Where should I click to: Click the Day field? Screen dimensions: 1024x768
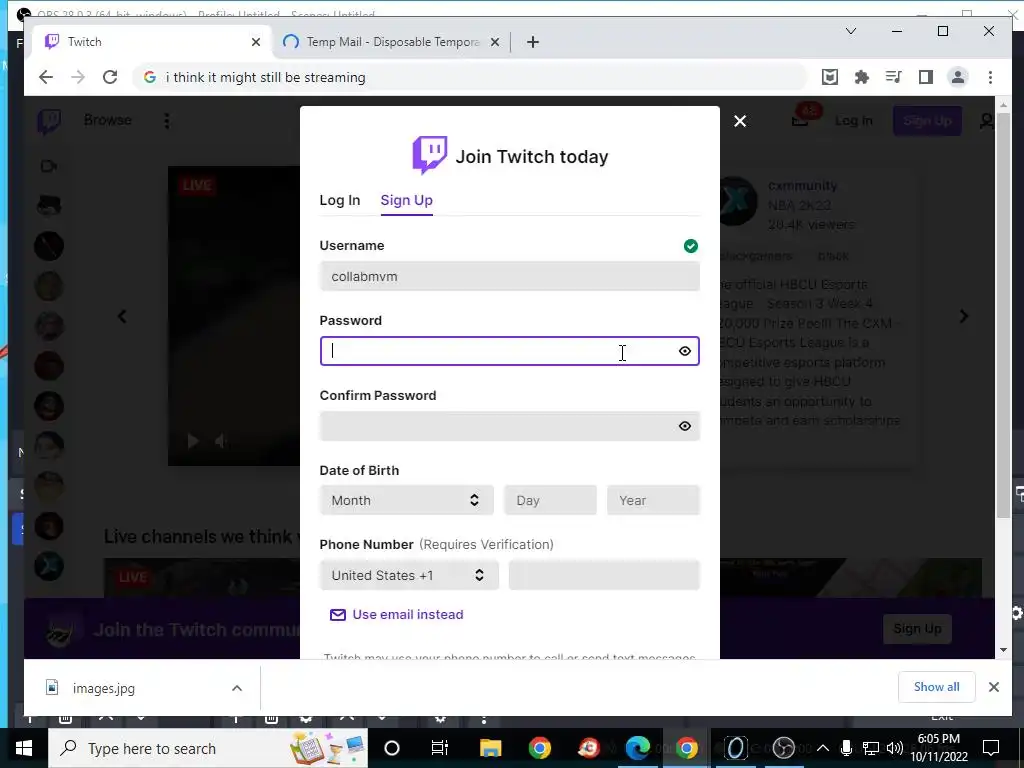[x=550, y=500]
